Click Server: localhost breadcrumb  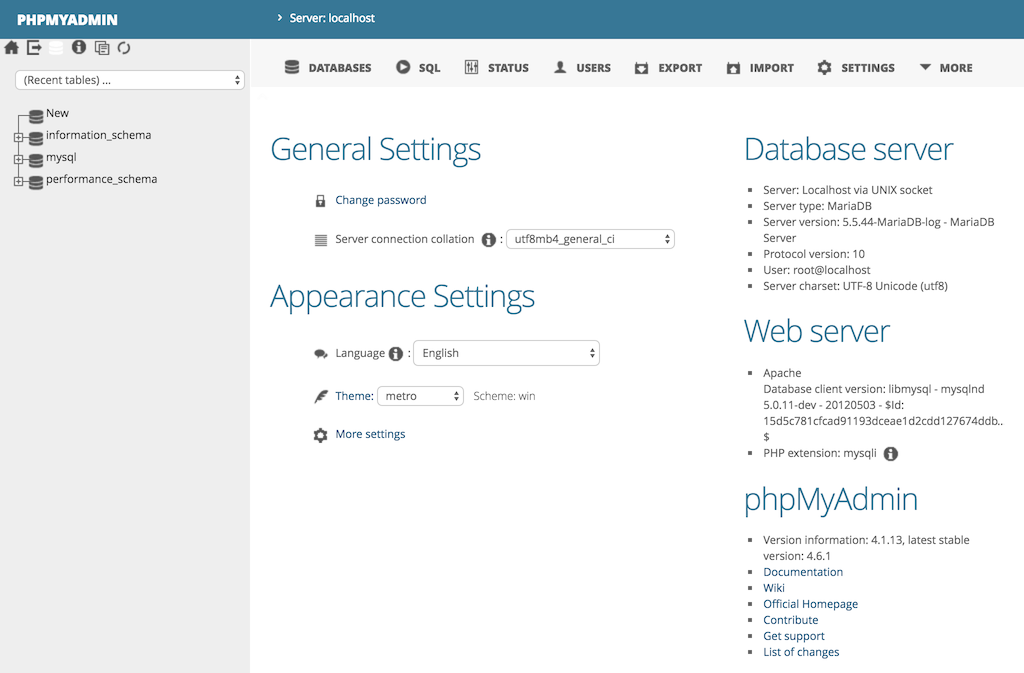point(332,18)
